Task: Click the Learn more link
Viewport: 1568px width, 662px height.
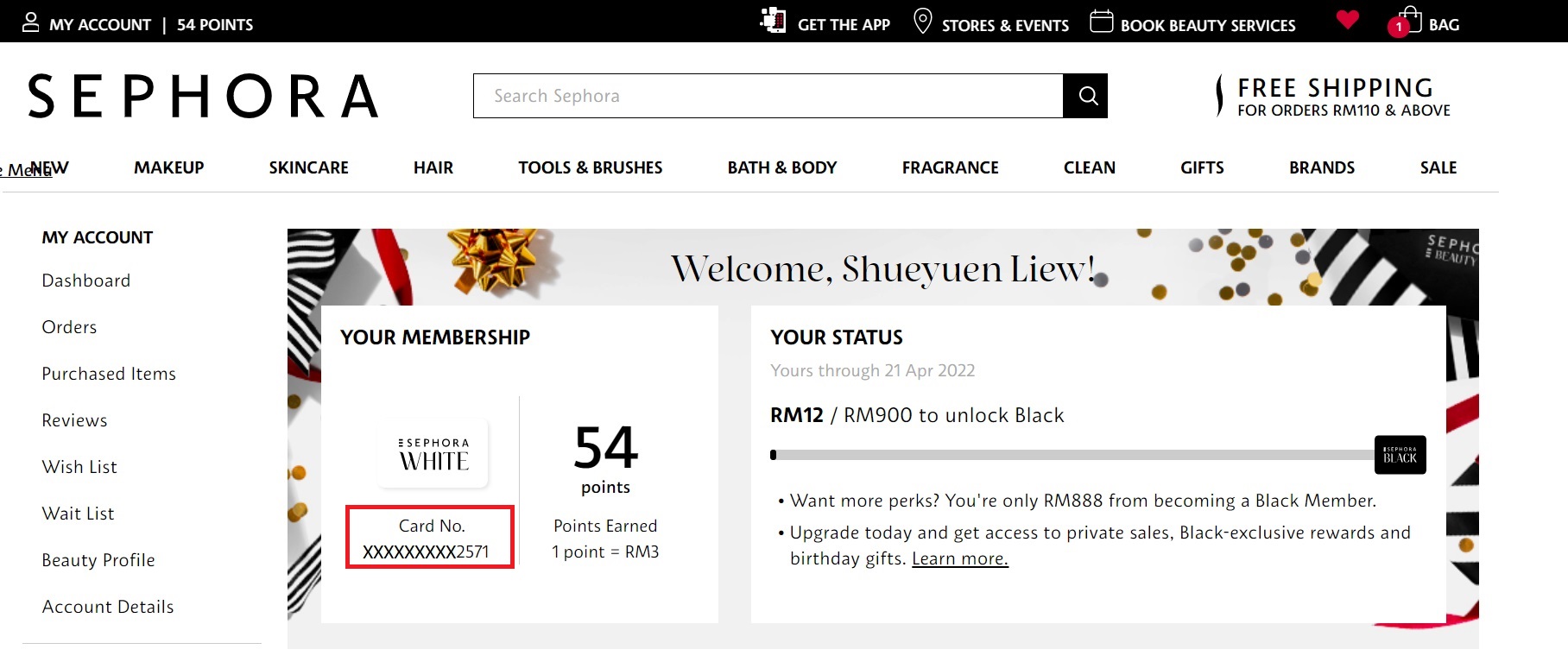Action: click(960, 558)
